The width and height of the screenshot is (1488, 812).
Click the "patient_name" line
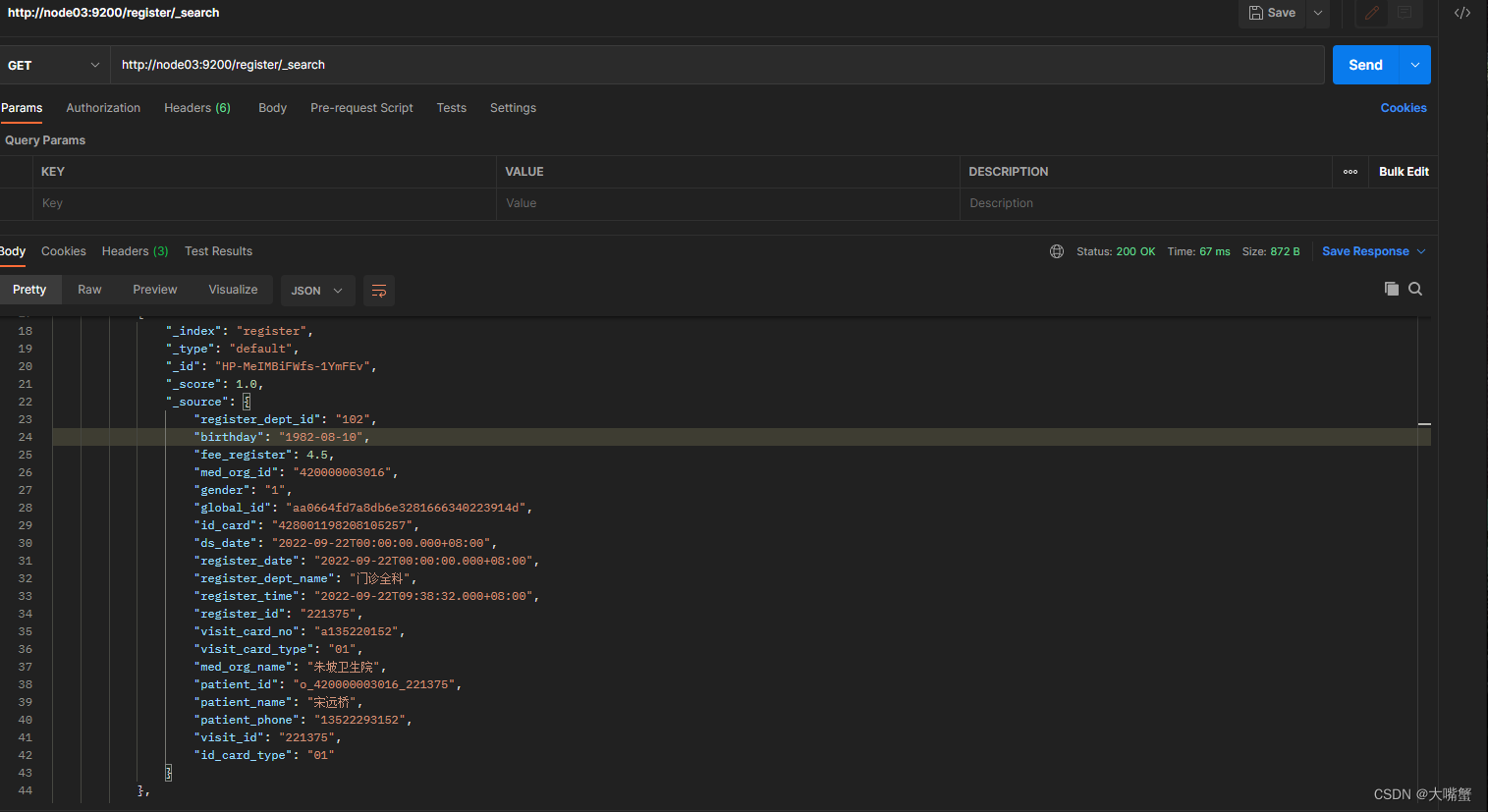pyautogui.click(x=278, y=702)
